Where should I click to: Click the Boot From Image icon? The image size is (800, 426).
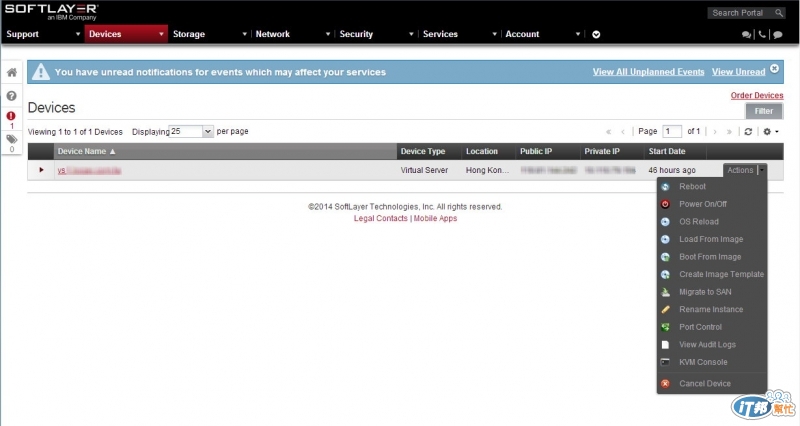(665, 257)
